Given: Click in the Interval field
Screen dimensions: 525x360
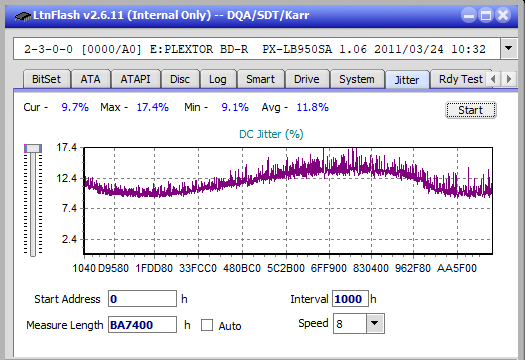Looking at the screenshot, I should (350, 299).
